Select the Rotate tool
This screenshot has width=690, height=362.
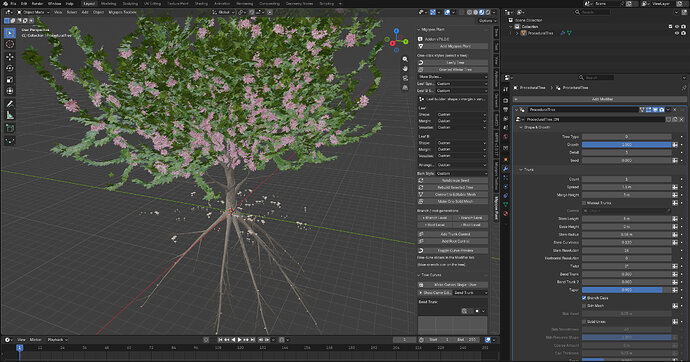(x=10, y=68)
